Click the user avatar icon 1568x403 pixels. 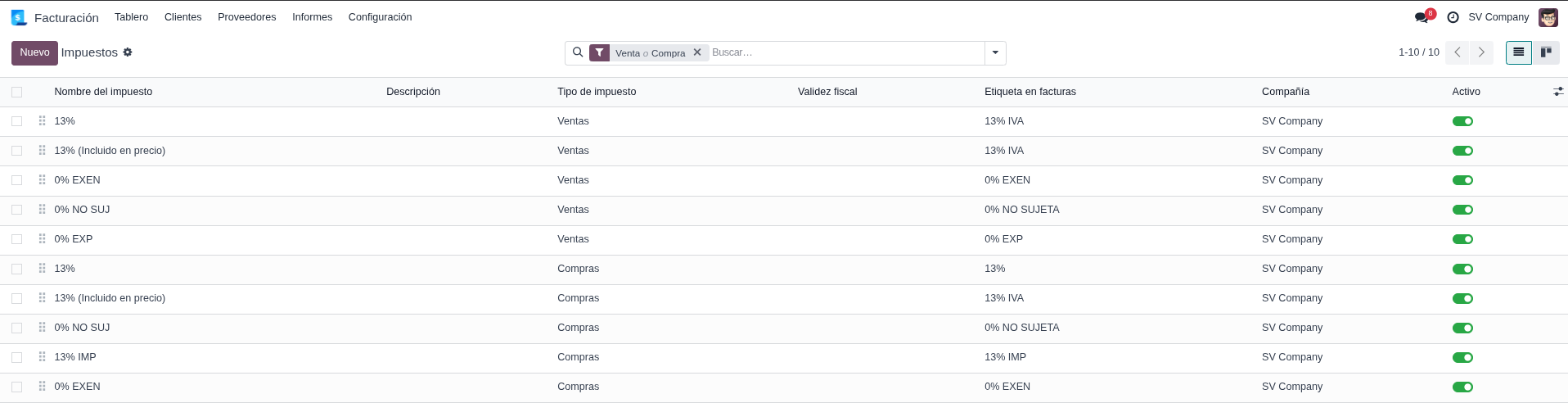pos(1548,17)
